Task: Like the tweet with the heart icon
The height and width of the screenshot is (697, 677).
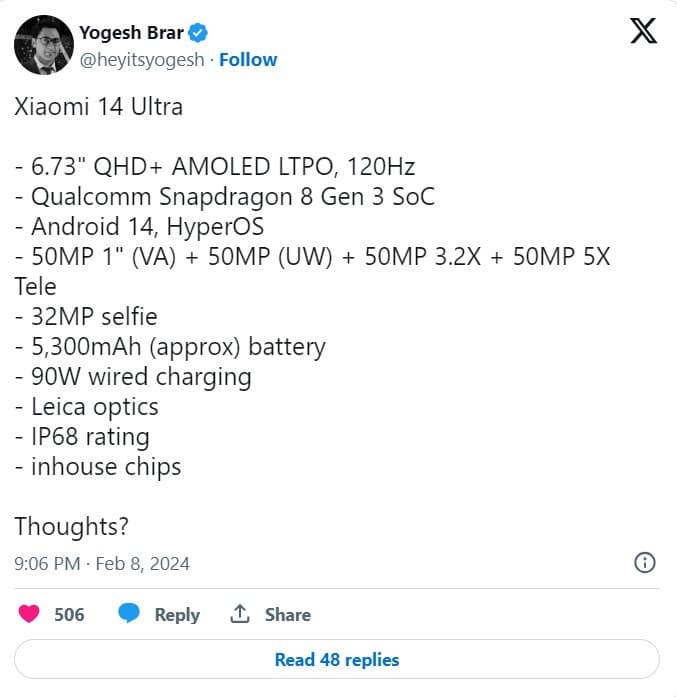Action: coord(30,614)
